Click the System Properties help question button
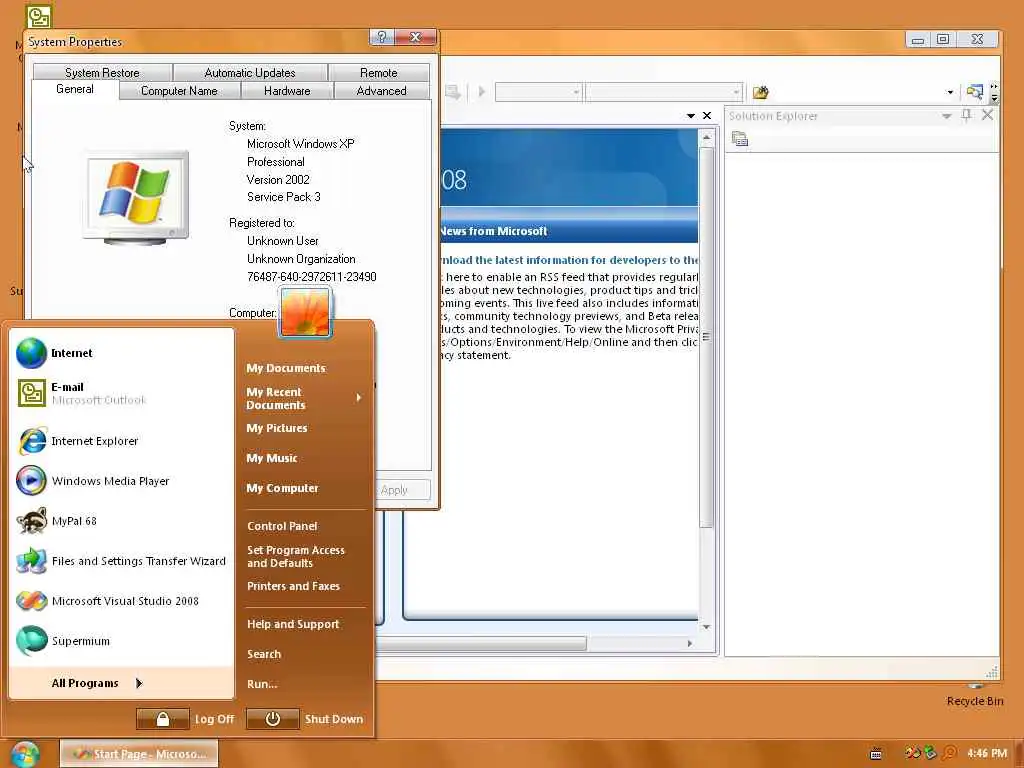1024x768 pixels. 382,37
